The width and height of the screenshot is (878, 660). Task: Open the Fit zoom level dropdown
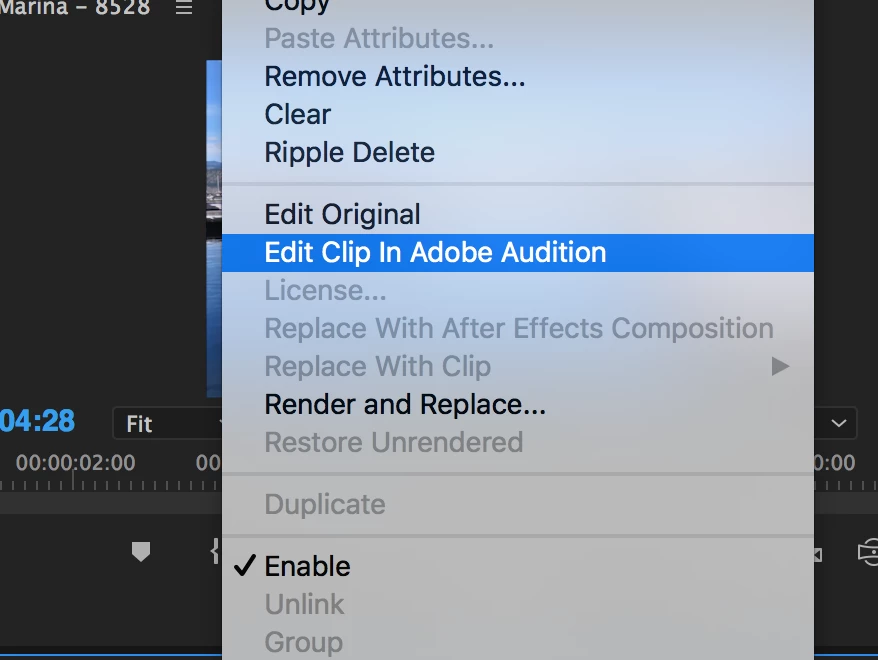click(167, 423)
